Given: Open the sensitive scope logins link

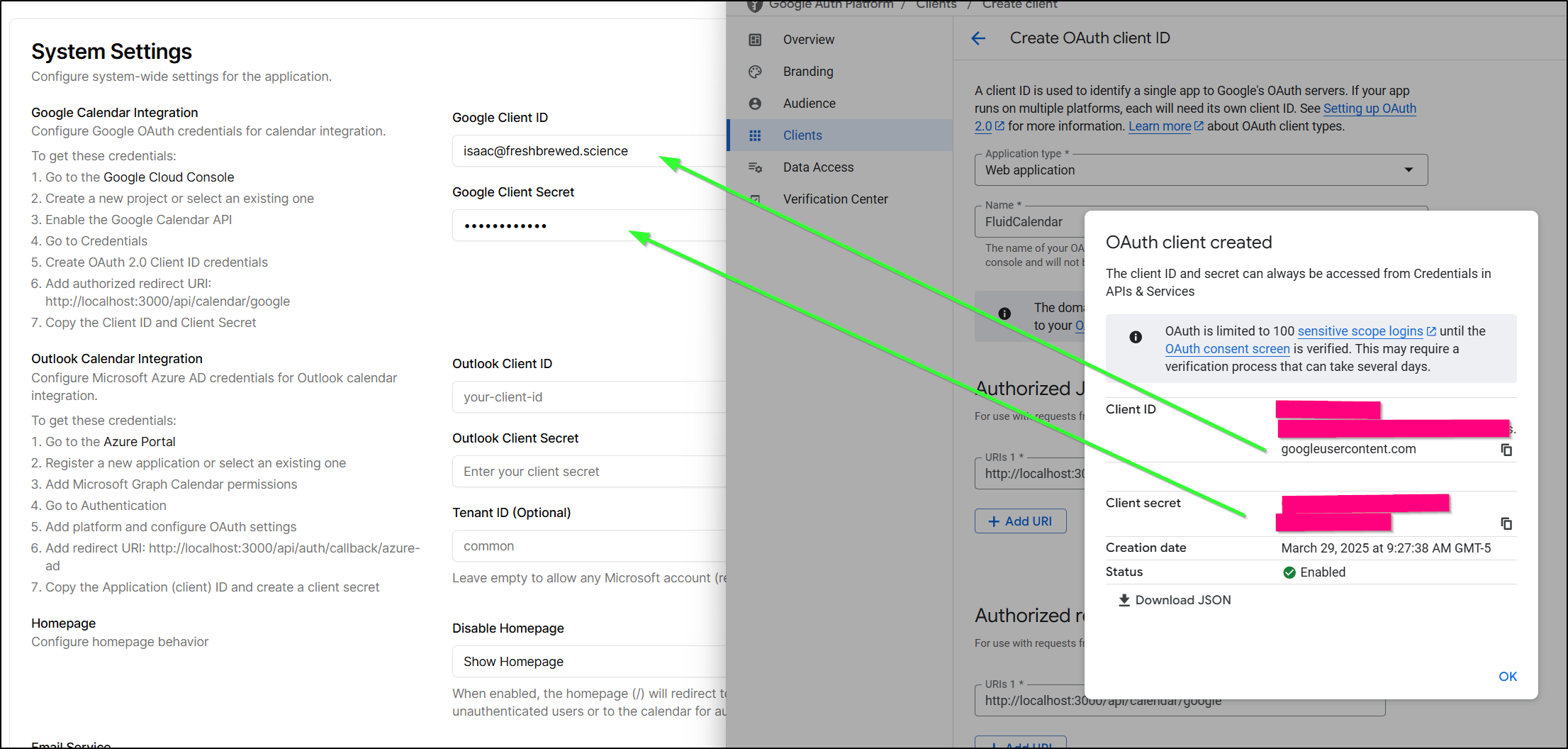Looking at the screenshot, I should click(x=1360, y=331).
